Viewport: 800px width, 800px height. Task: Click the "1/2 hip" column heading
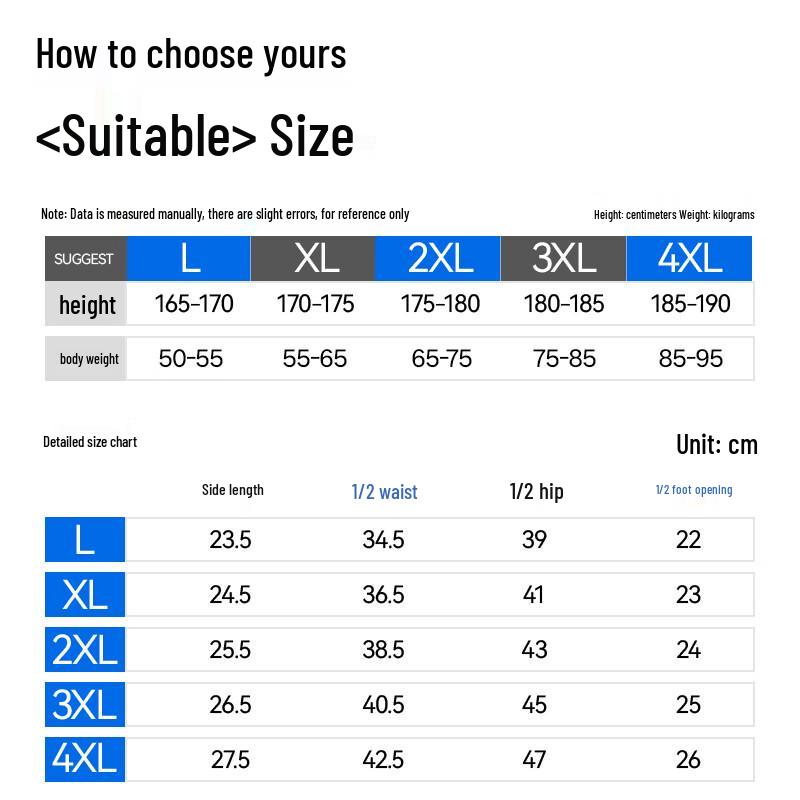tap(536, 491)
